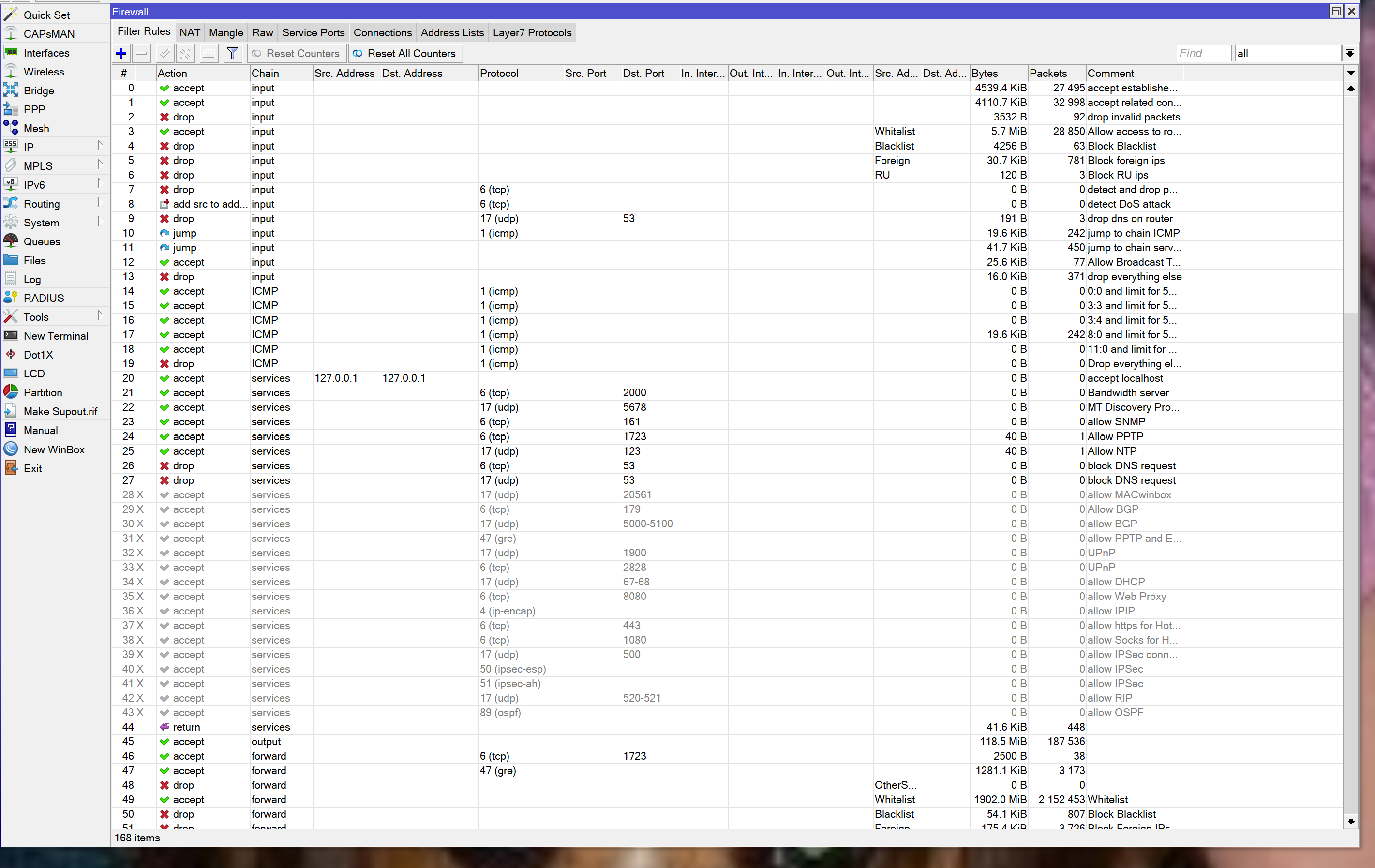Screen dimensions: 1375x868
Task: Click the Comment icon in the toolbar
Action: click(209, 53)
